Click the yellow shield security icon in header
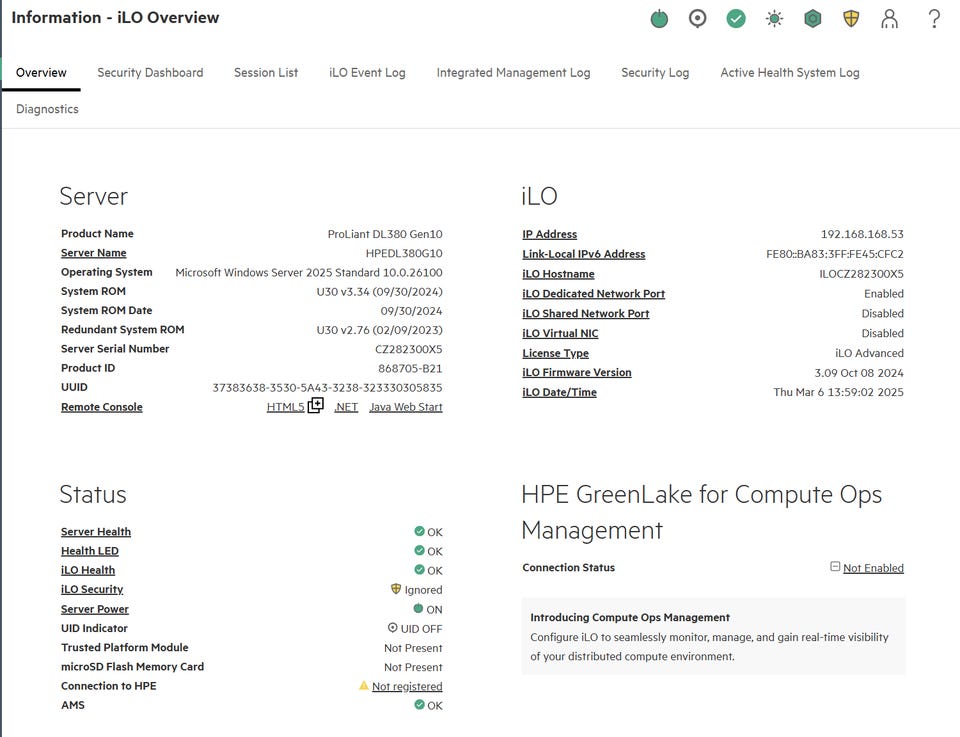 click(851, 19)
